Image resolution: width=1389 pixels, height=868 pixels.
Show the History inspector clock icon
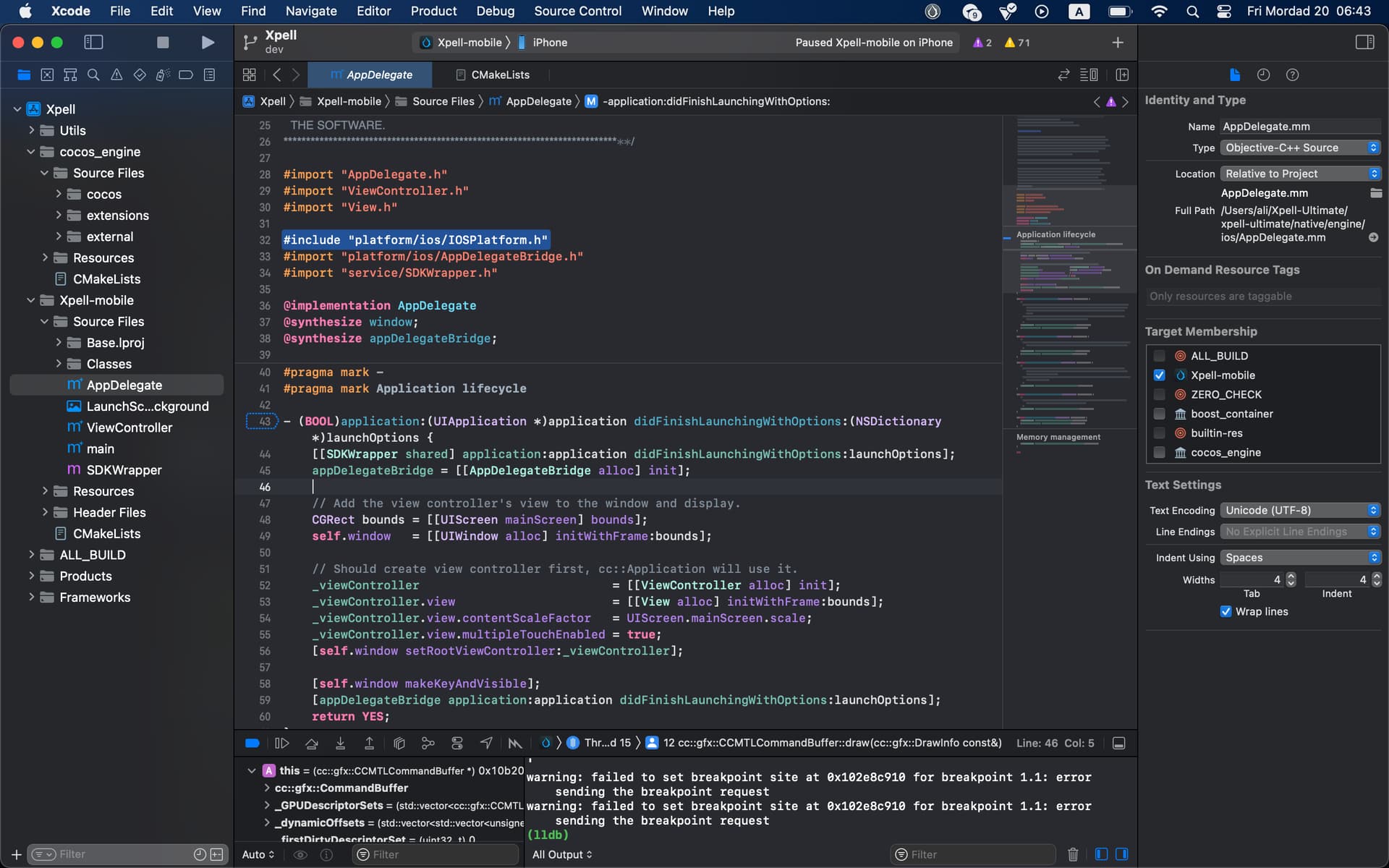pos(1263,75)
